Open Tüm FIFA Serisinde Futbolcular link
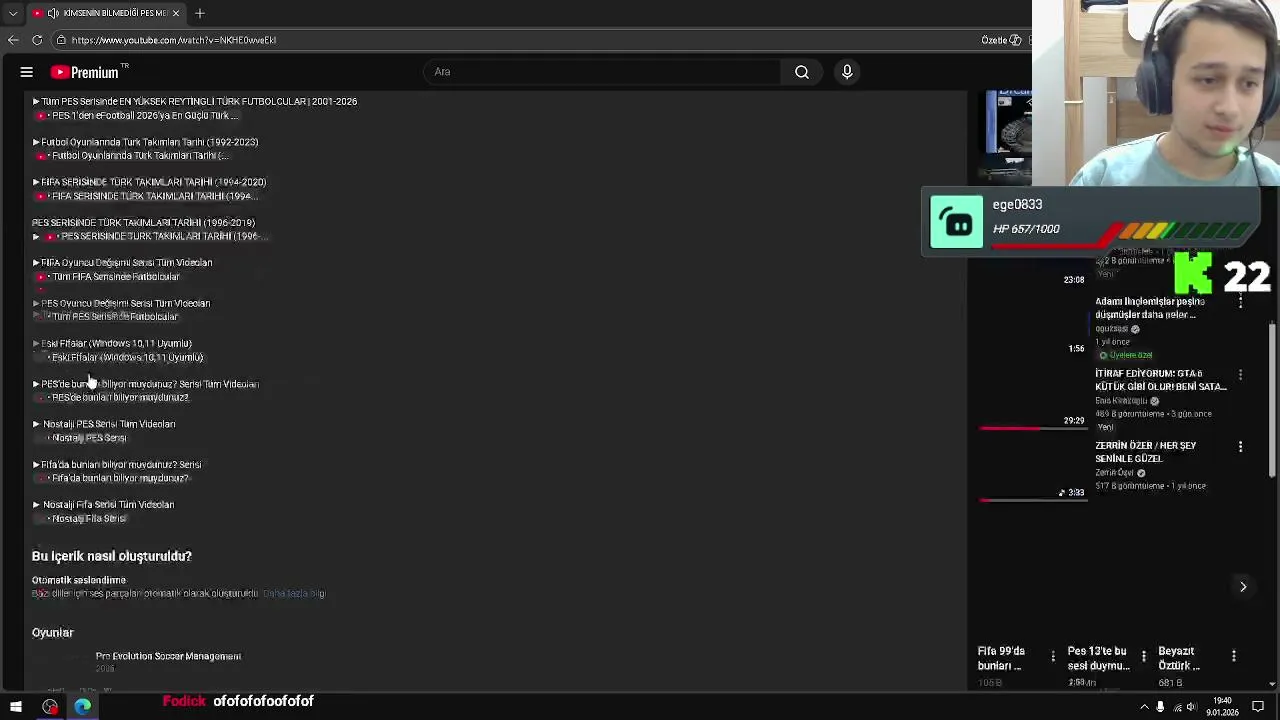Image resolution: width=1280 pixels, height=720 pixels. pos(116,276)
